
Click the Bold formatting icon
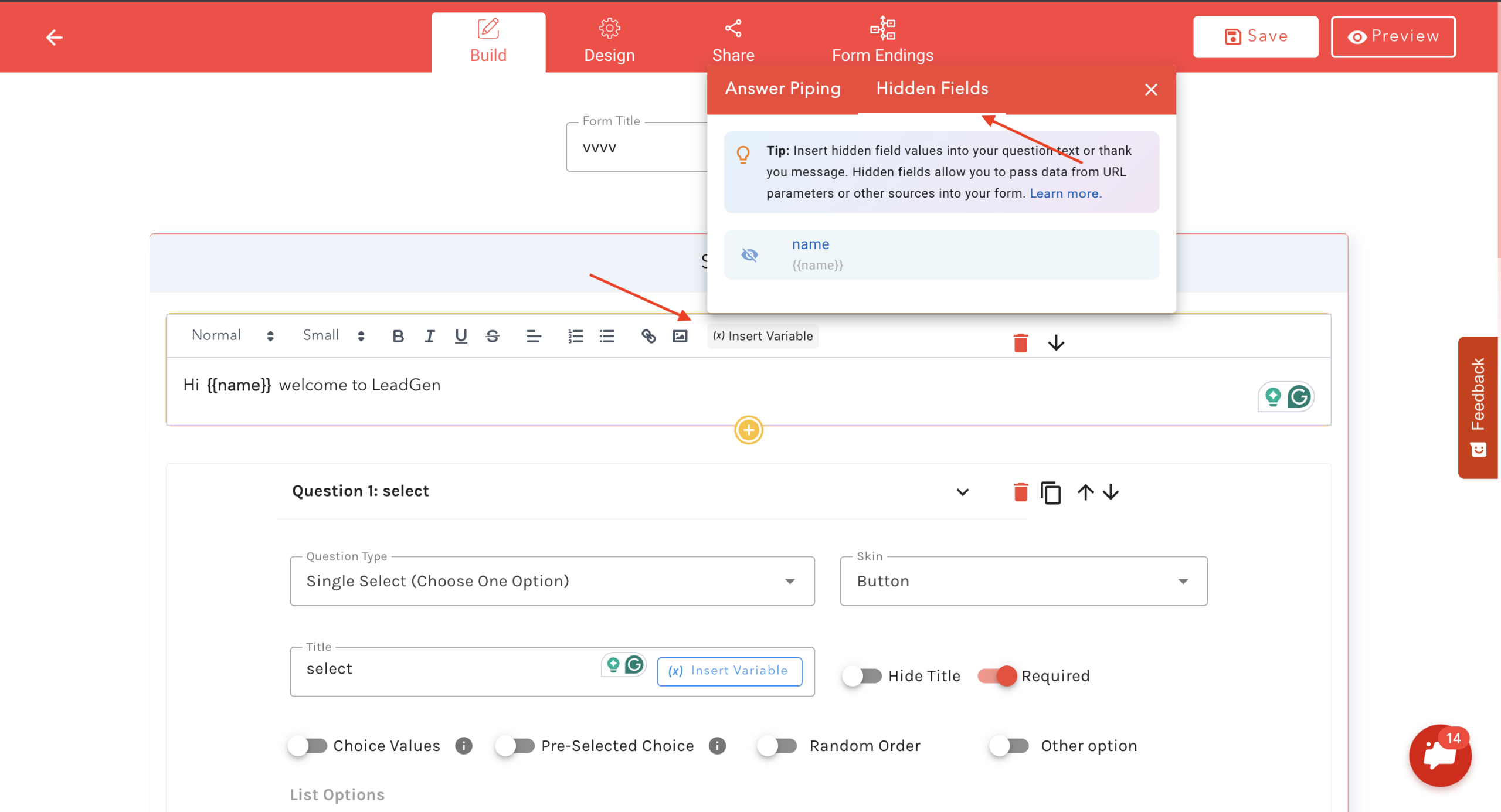[398, 336]
